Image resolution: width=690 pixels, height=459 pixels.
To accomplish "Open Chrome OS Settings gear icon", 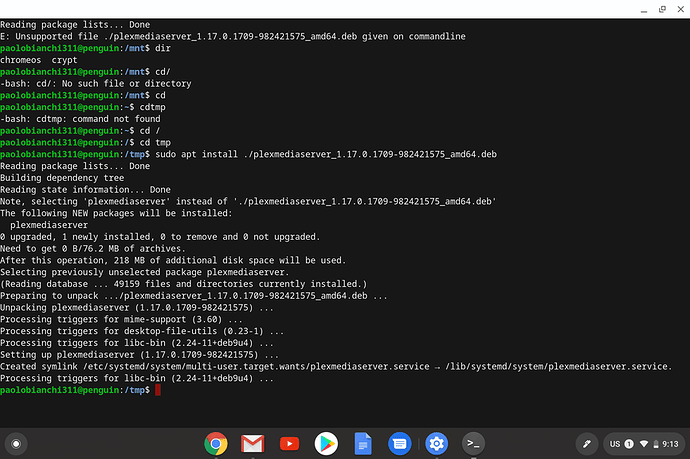I will tap(437, 444).
